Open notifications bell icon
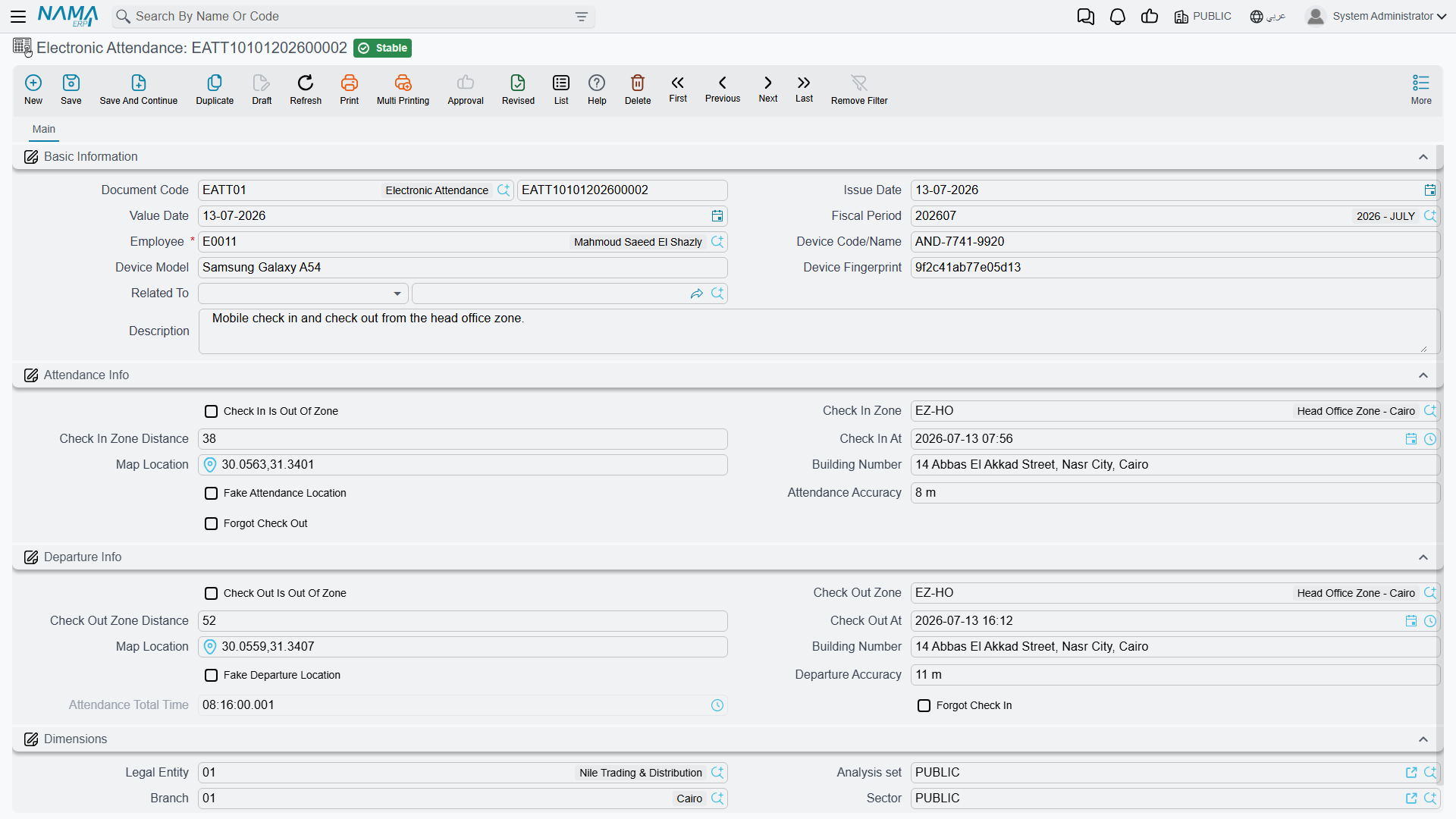Screen dimensions: 1456x819 (1118, 17)
